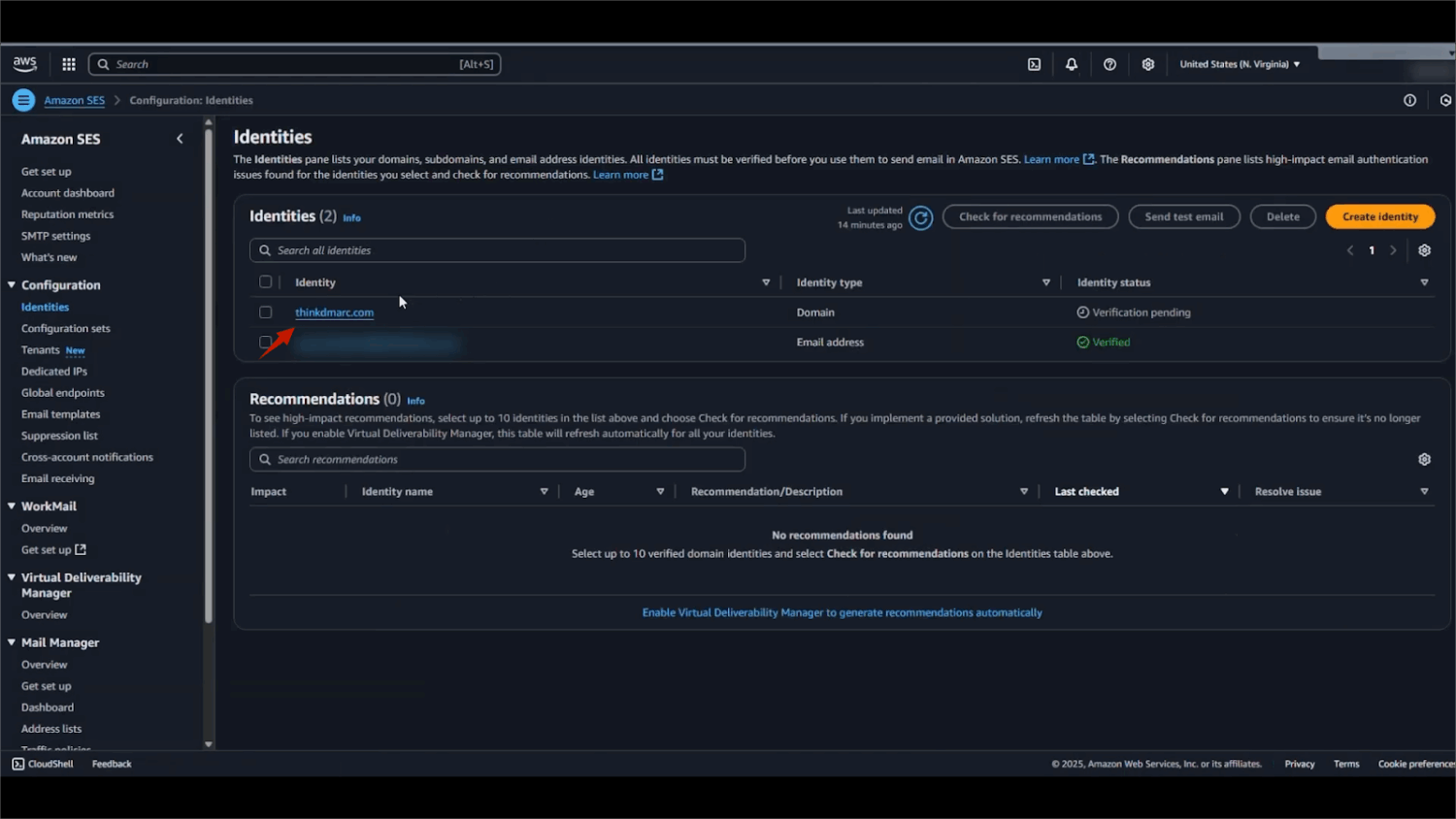
Task: Open the thinkdmarc.com identity link
Action: [334, 312]
